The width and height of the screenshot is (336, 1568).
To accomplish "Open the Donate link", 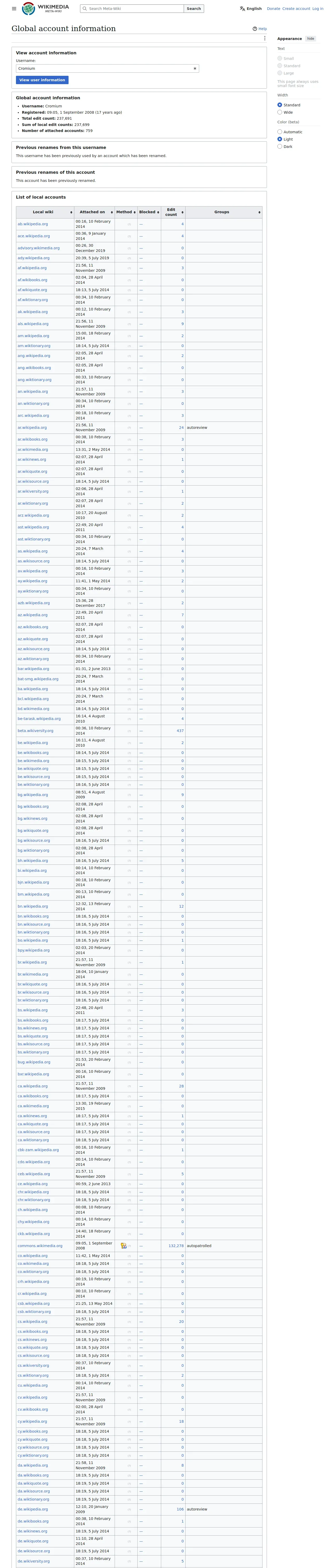I will tap(273, 9).
